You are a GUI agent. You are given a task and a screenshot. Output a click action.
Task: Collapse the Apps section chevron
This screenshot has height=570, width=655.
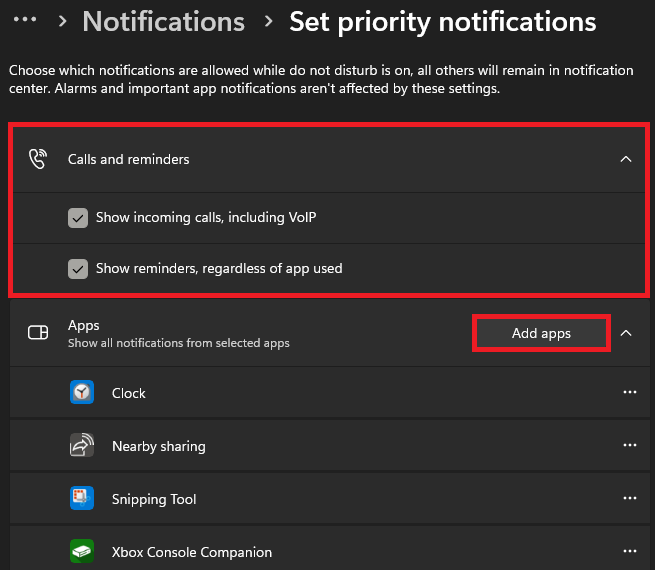pyautogui.click(x=626, y=333)
